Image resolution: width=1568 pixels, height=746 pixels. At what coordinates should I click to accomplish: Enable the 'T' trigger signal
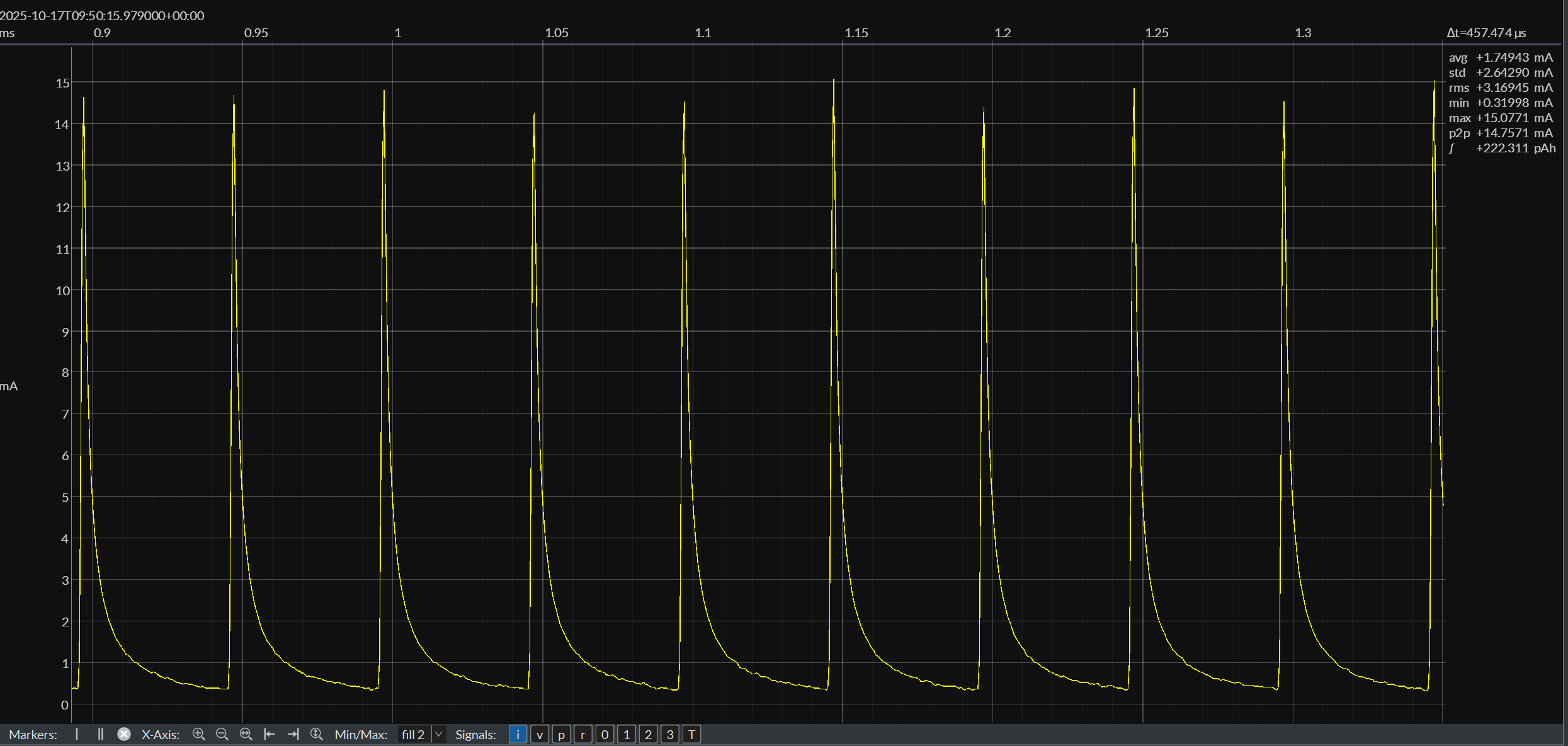coord(691,735)
